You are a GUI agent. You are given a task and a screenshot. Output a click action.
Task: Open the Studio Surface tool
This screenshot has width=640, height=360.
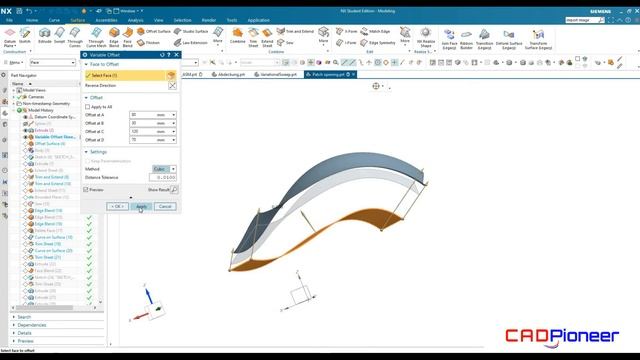click(x=191, y=31)
